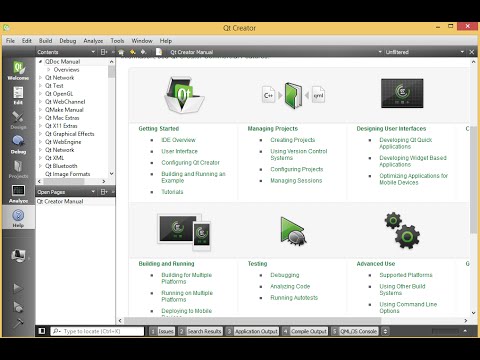Screen dimensions: 480x360
Task: Open the File menu
Action: point(10,41)
